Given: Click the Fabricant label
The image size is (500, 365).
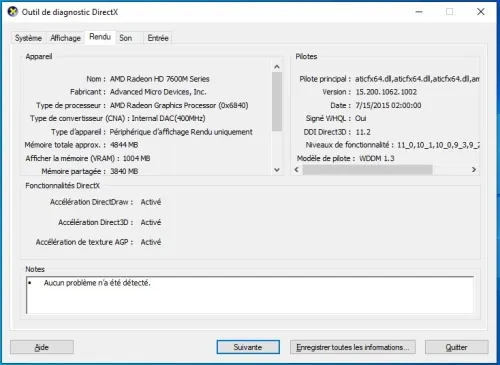Looking at the screenshot, I should [x=88, y=92].
